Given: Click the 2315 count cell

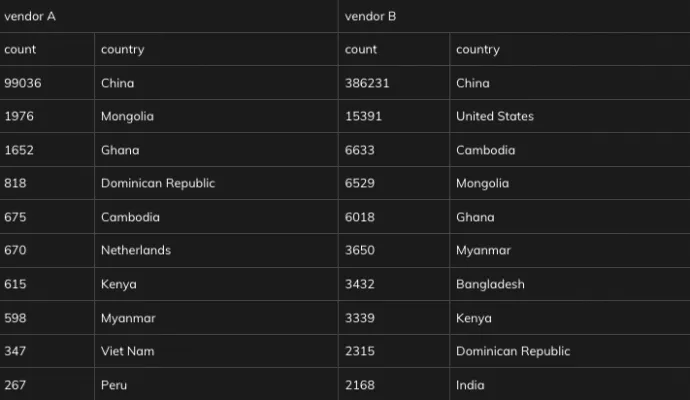Looking at the screenshot, I should pos(394,351).
